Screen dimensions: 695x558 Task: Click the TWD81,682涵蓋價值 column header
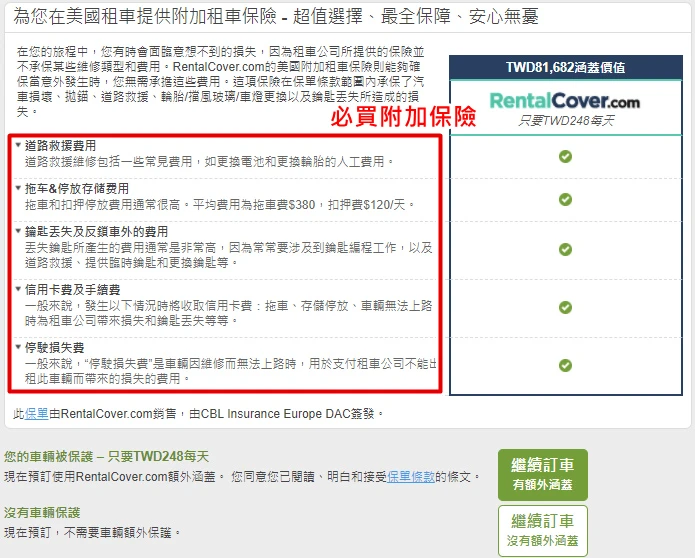(x=565, y=67)
